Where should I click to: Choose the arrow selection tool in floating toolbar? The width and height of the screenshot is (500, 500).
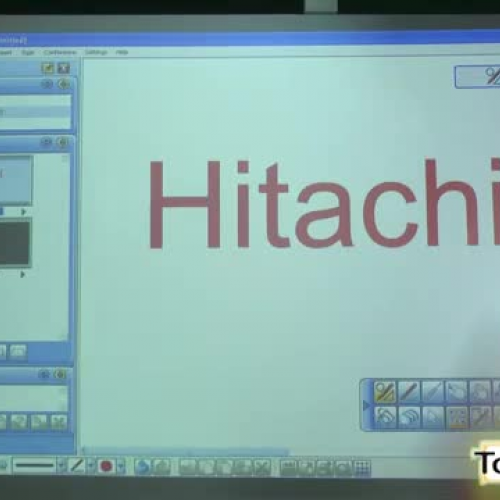(x=433, y=417)
